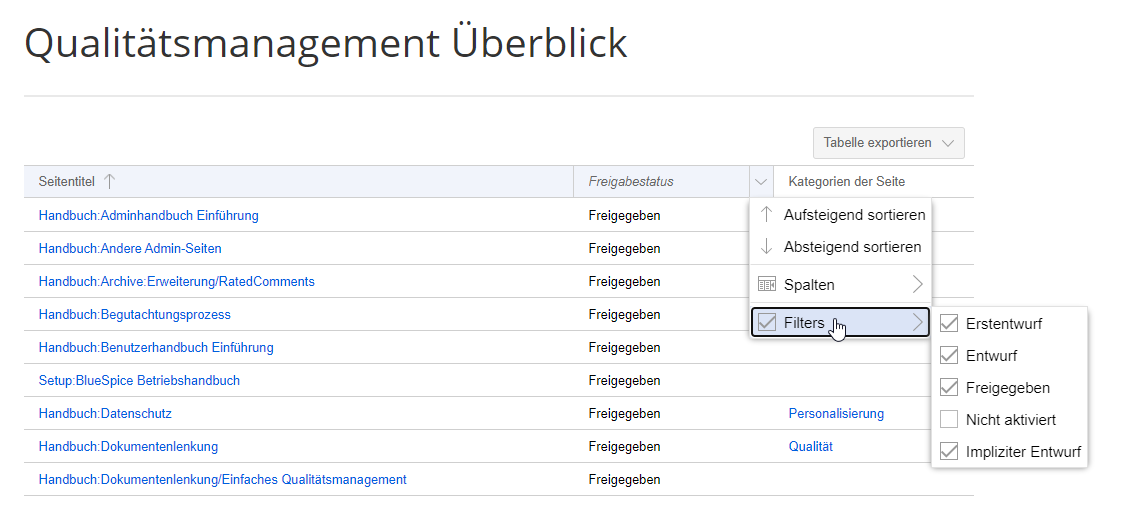
Task: Click the Spalten columns grid icon
Action: [x=767, y=284]
